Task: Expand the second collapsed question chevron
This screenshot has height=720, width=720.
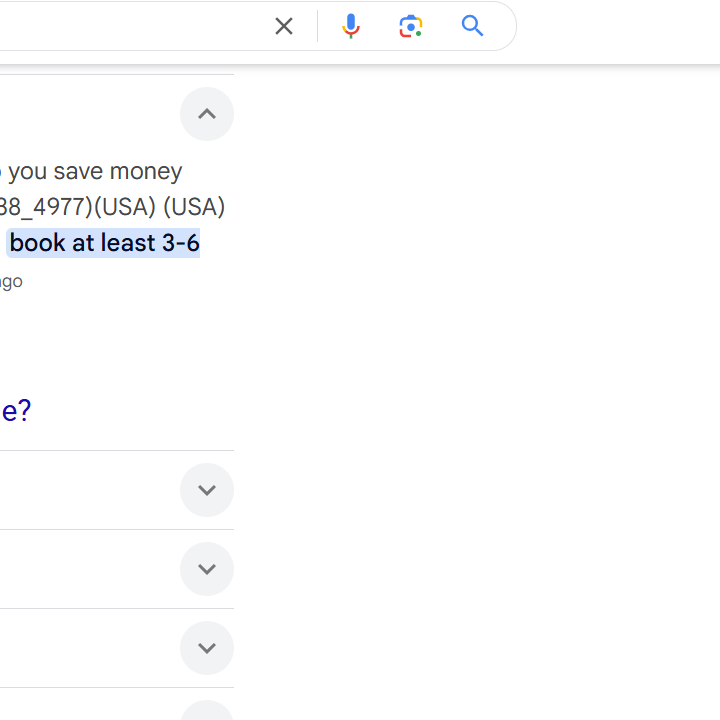Action: coord(207,569)
